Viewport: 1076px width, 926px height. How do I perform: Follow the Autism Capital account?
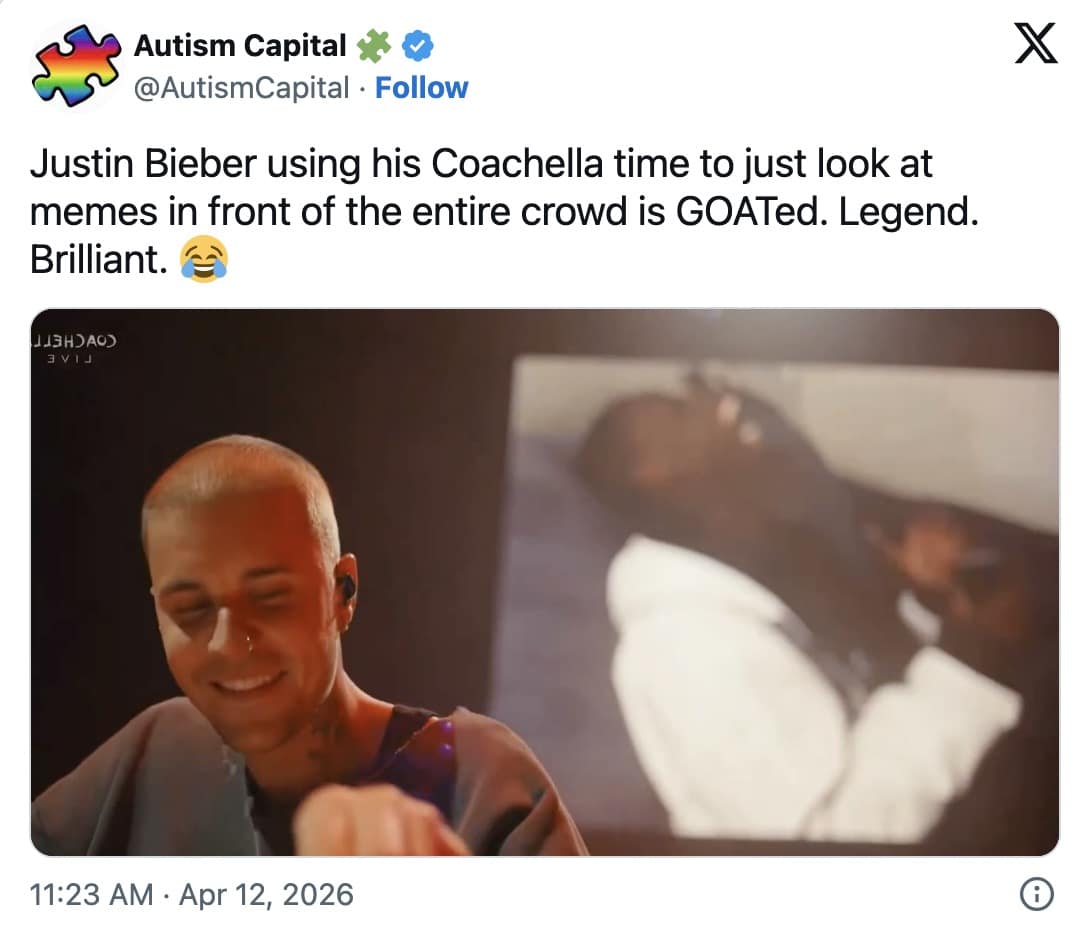[421, 88]
